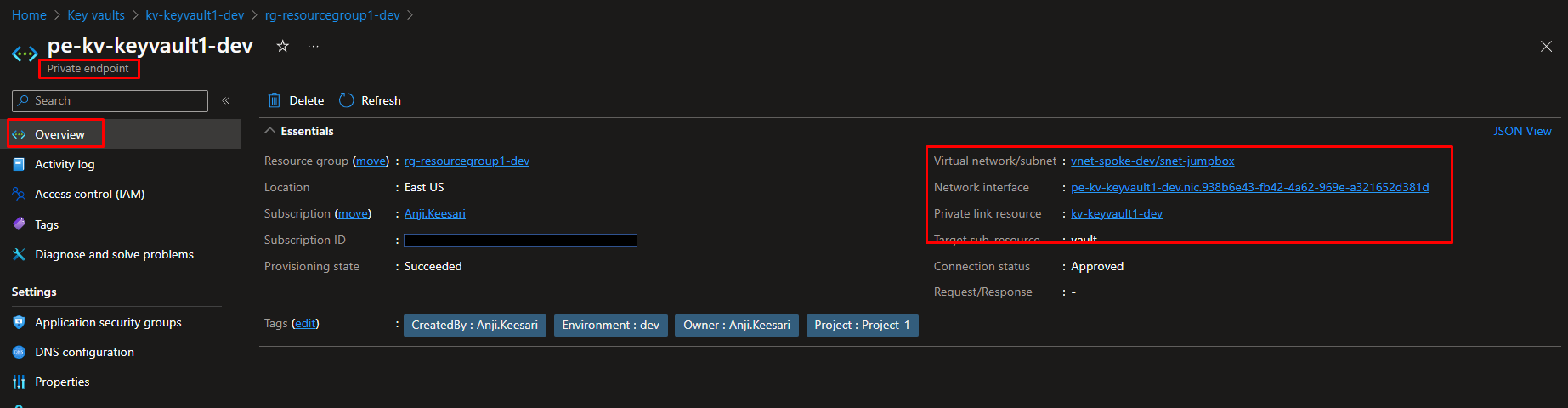Open kv-keyvault1-dev private link resource
1568x408 pixels.
point(1116,213)
